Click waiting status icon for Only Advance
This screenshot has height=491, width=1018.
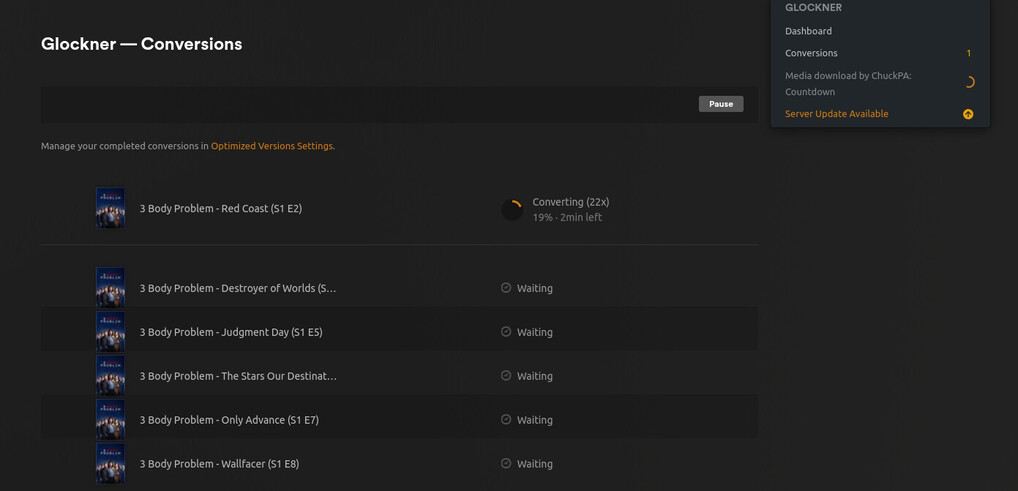pyautogui.click(x=506, y=420)
